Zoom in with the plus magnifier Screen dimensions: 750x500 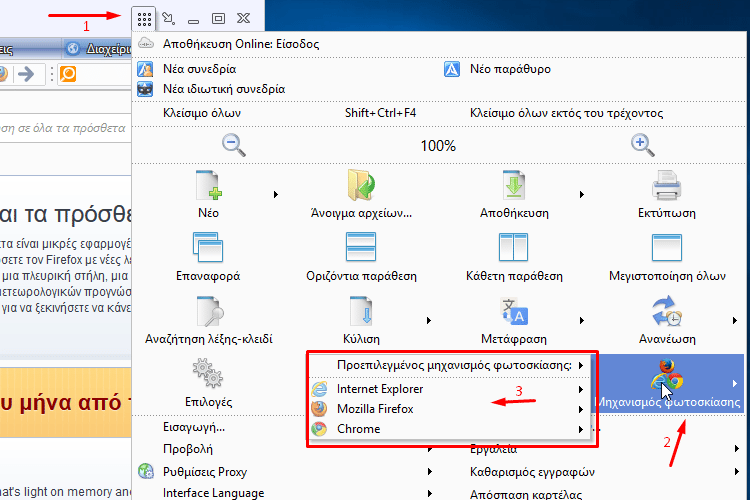tap(642, 145)
